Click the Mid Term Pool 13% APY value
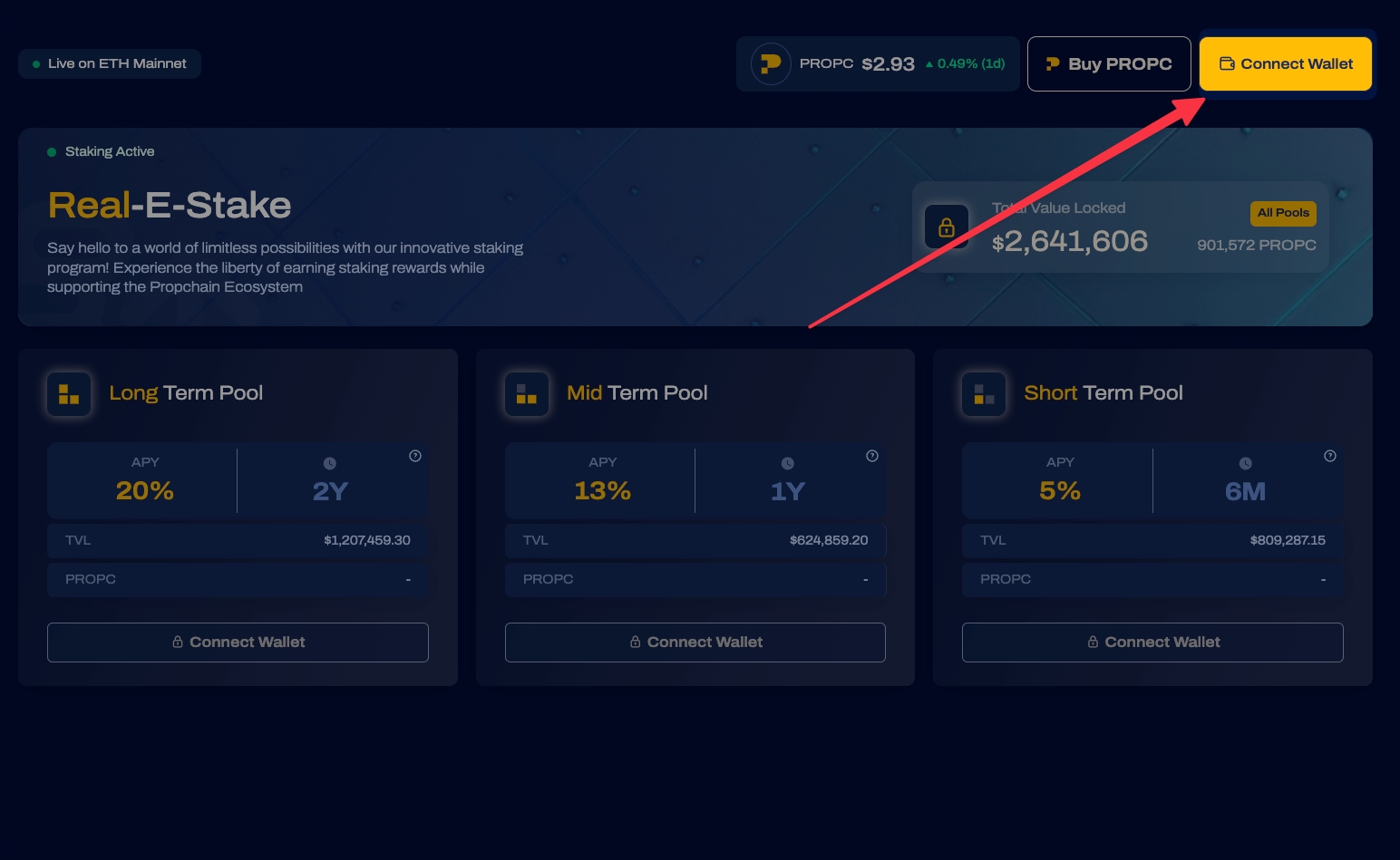The height and width of the screenshot is (860, 1400). pos(602,490)
